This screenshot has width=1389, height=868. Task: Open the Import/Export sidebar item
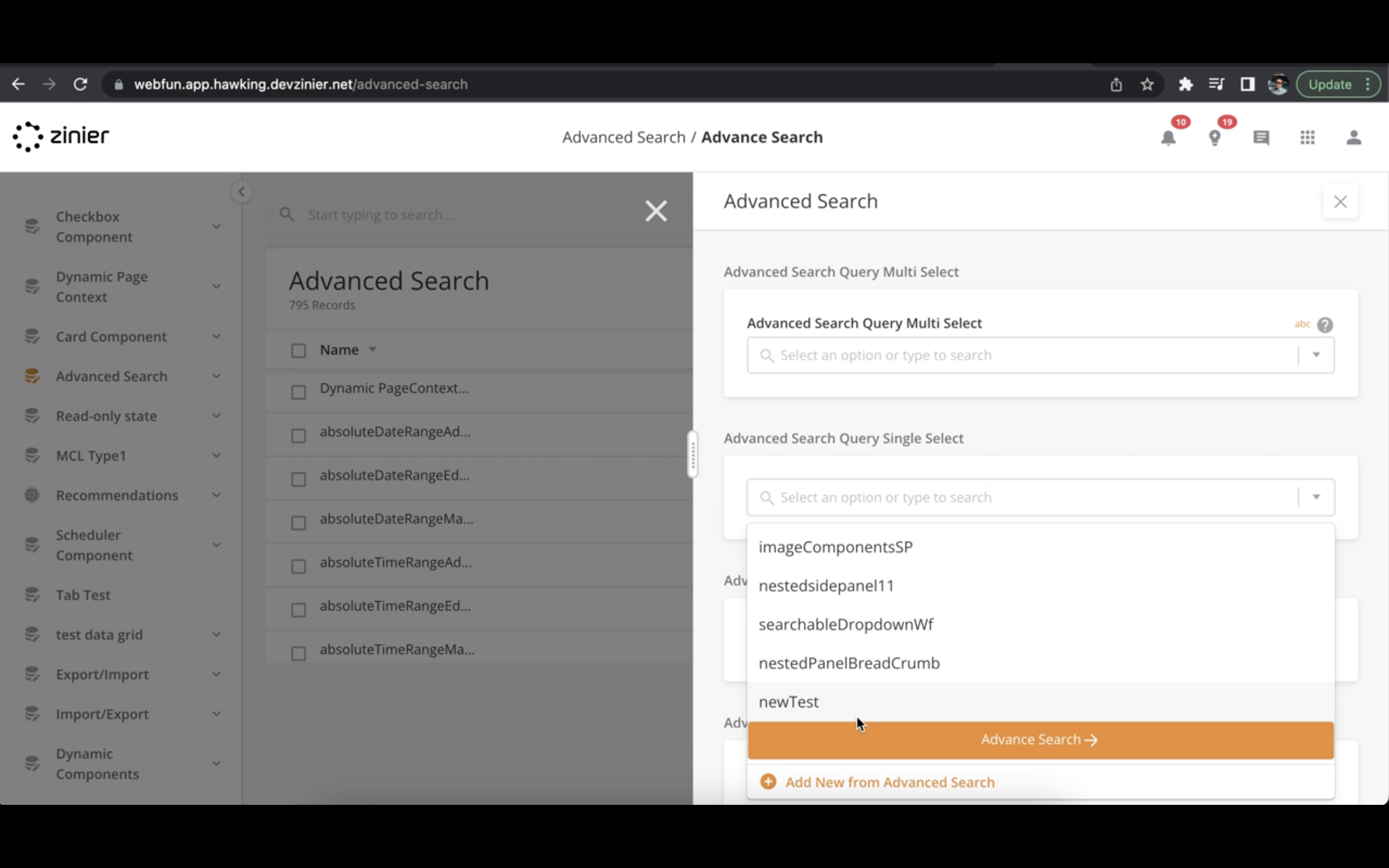coord(123,713)
